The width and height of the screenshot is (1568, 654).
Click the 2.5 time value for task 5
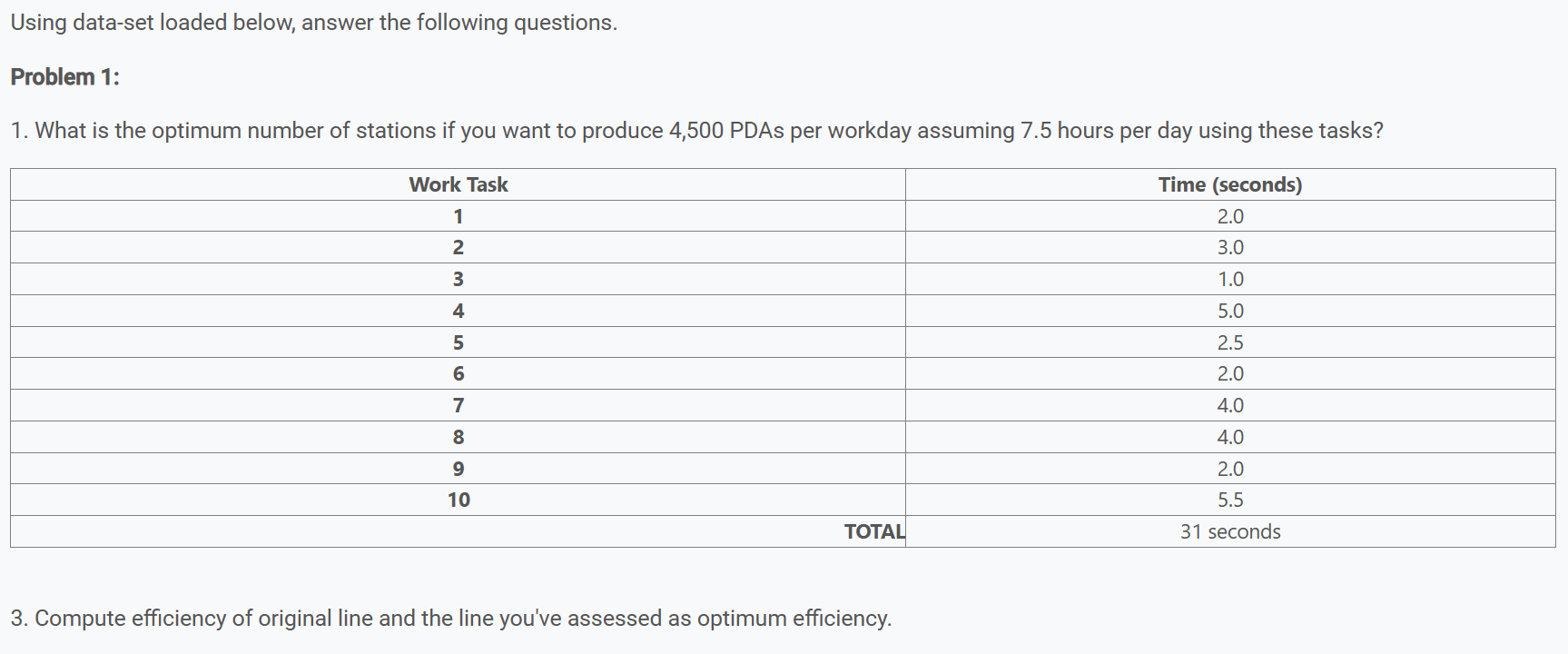click(1230, 342)
